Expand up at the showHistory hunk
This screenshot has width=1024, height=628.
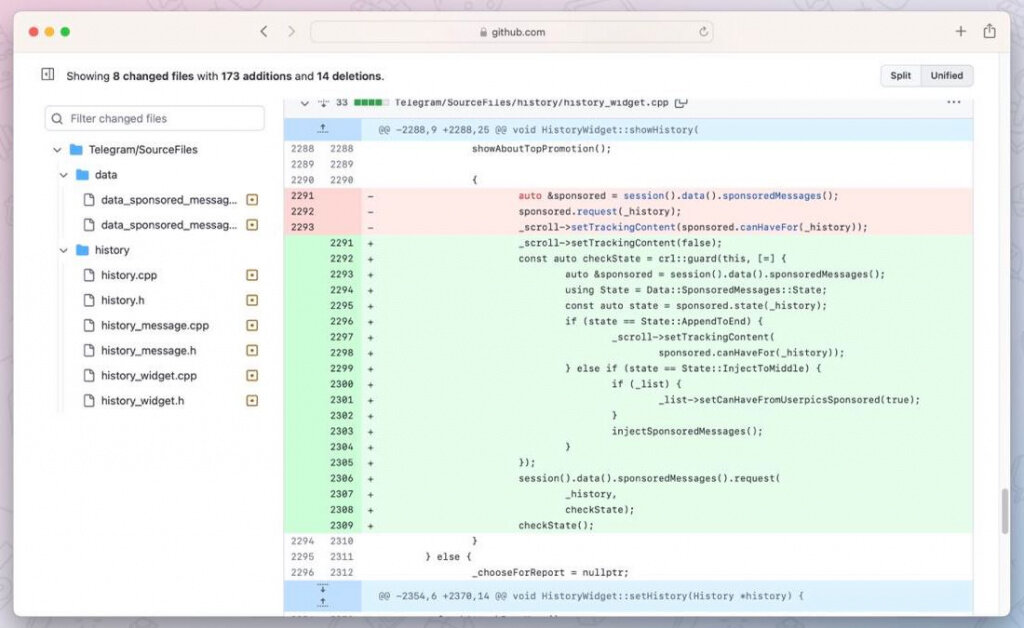pos(323,129)
